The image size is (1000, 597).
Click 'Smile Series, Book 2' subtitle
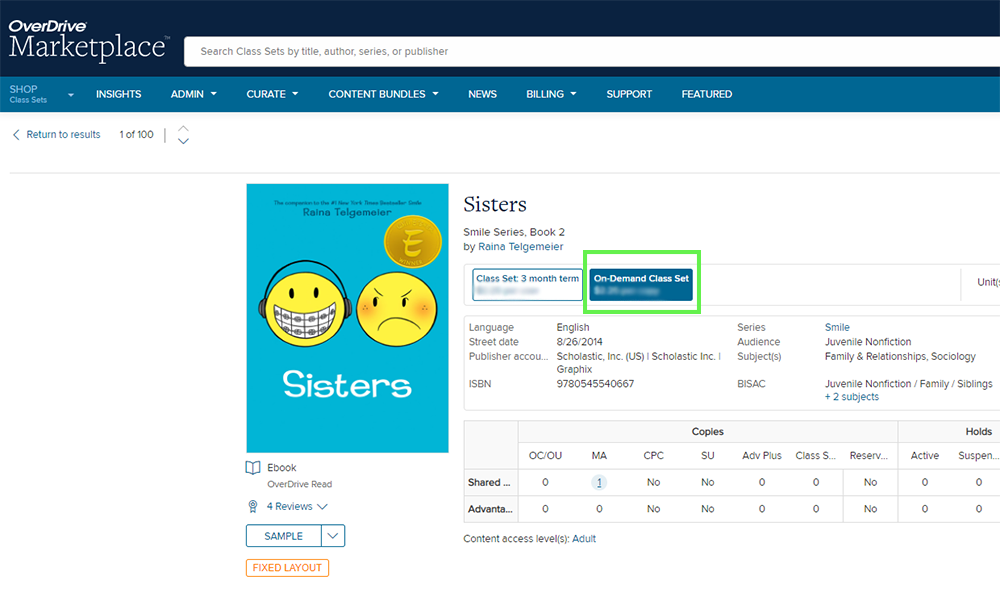514,232
